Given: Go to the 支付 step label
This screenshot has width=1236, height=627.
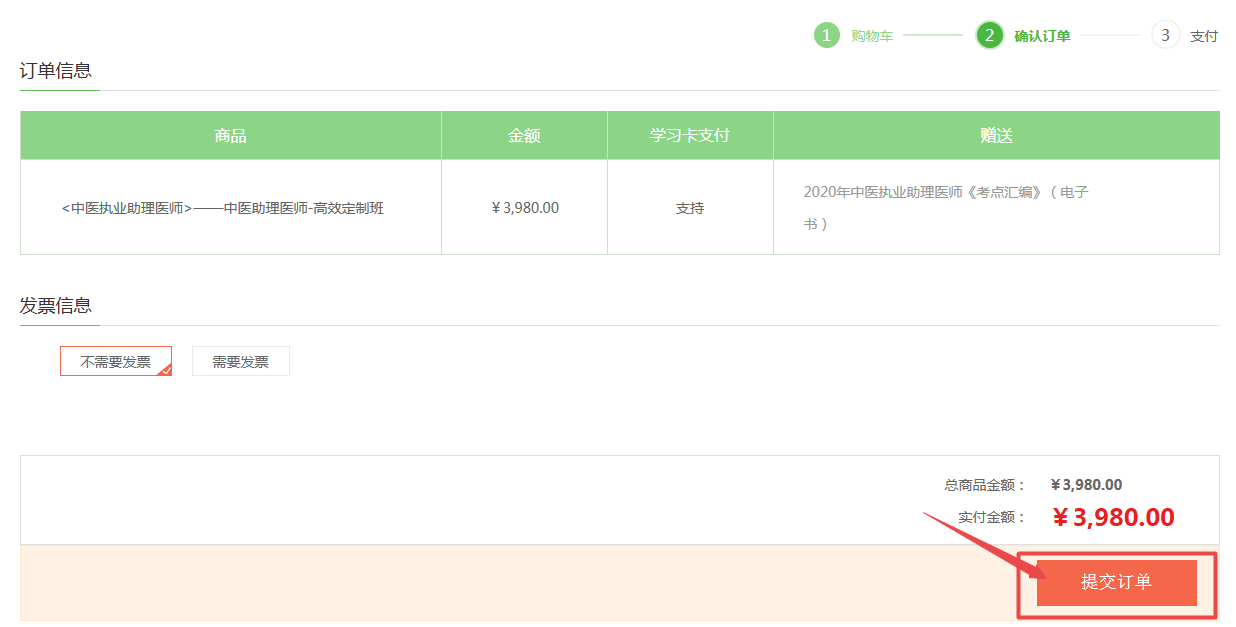Looking at the screenshot, I should coord(1204,37).
